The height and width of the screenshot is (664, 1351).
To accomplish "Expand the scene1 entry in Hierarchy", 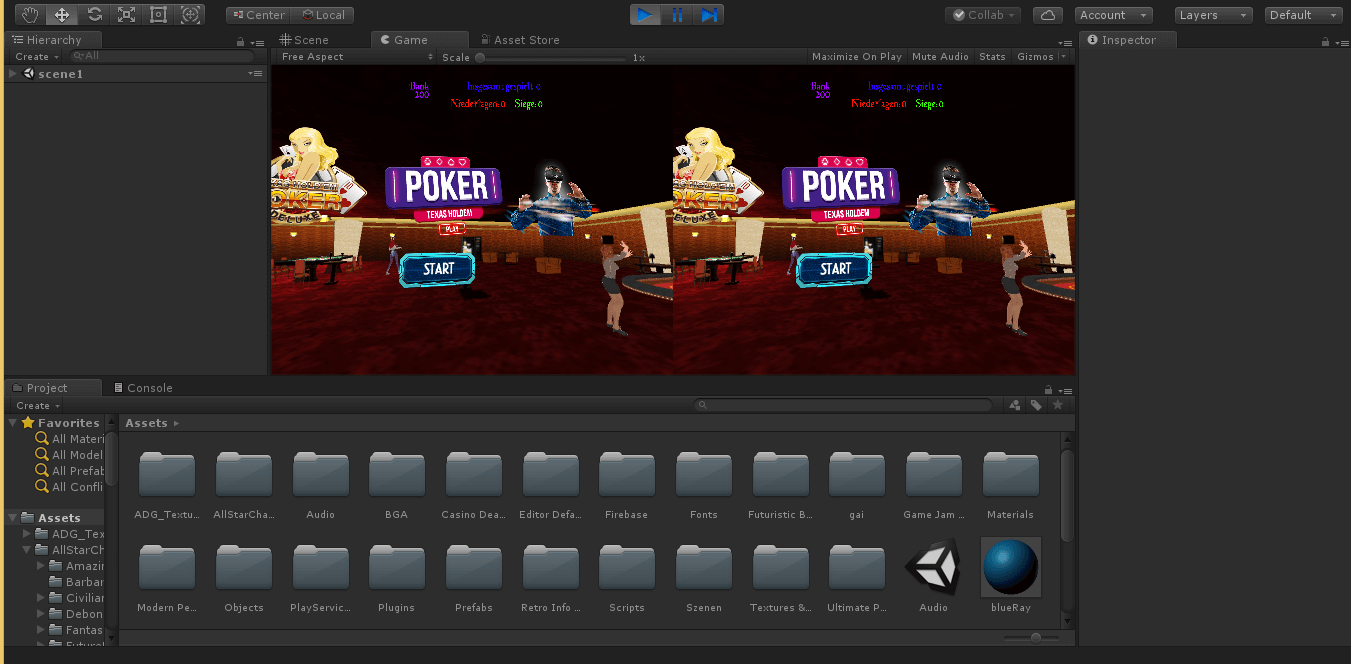I will [x=13, y=74].
